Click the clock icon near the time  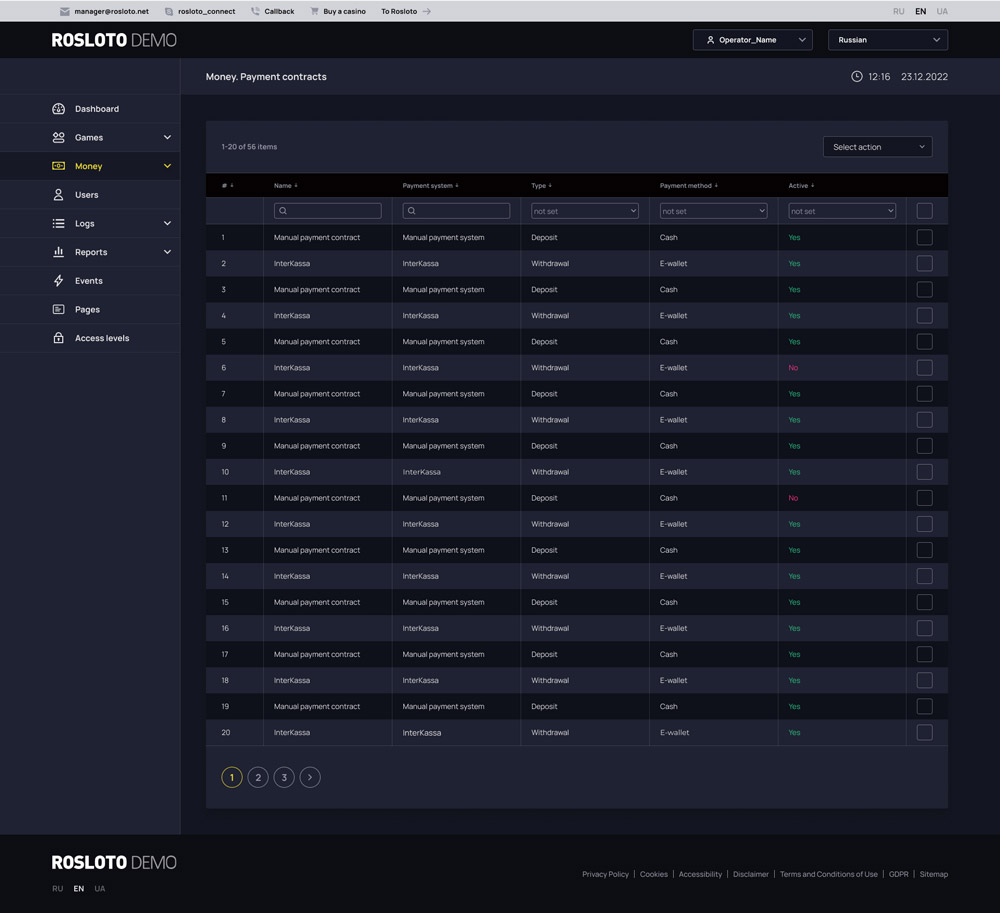tap(857, 77)
